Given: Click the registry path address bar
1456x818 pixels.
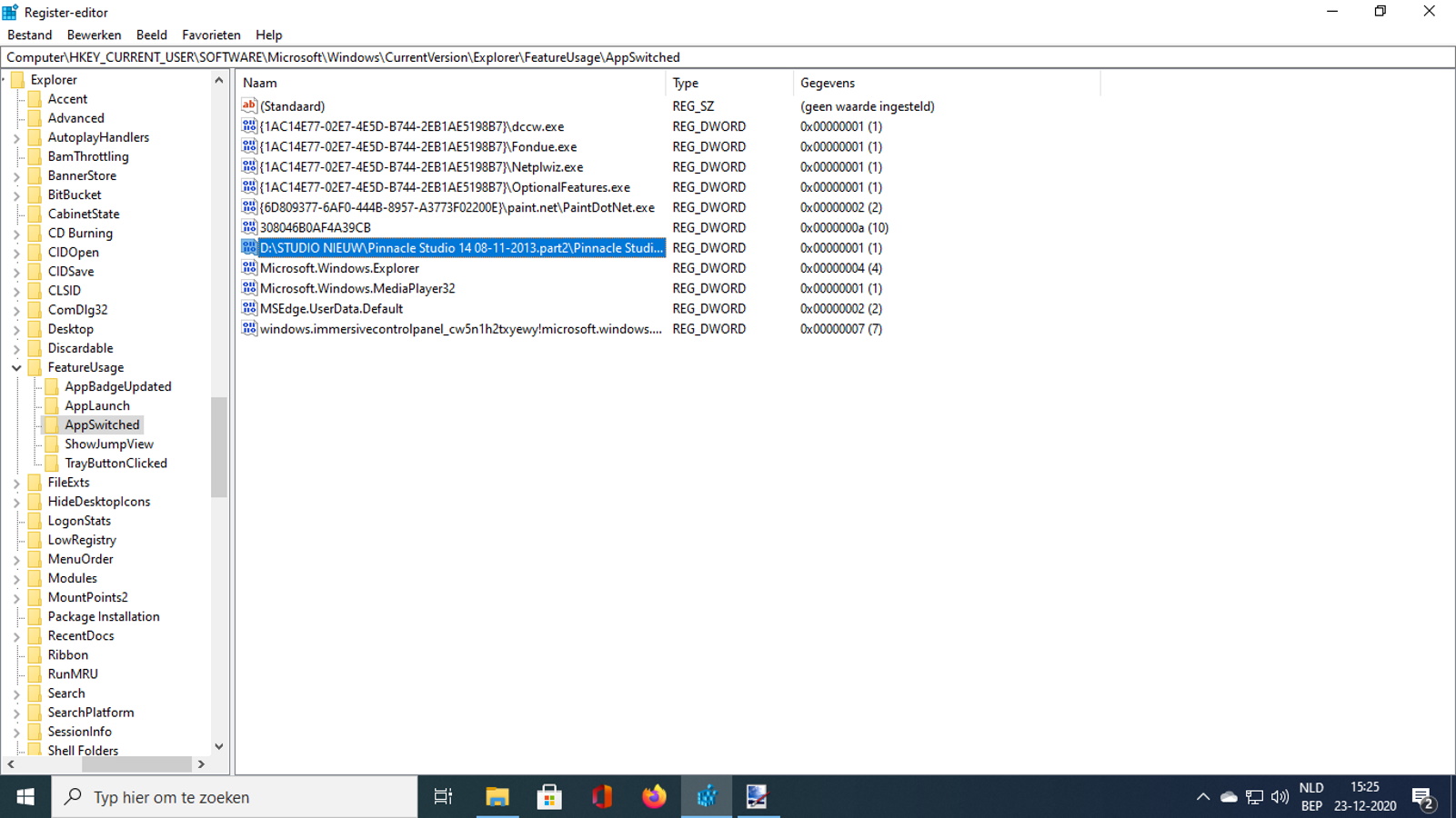Looking at the screenshot, I should [x=728, y=57].
